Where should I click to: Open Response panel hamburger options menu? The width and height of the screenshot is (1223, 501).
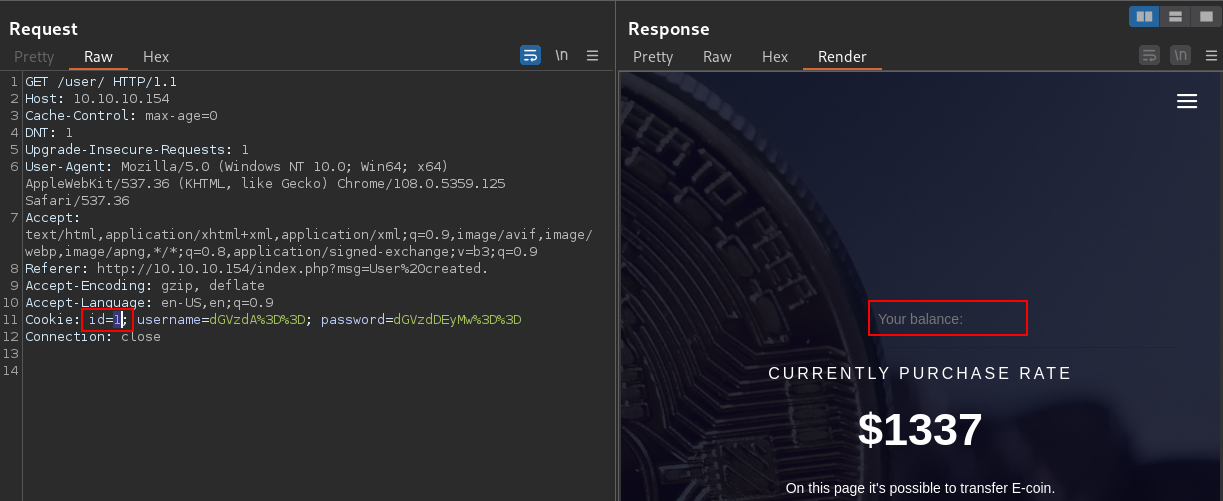click(x=1210, y=55)
